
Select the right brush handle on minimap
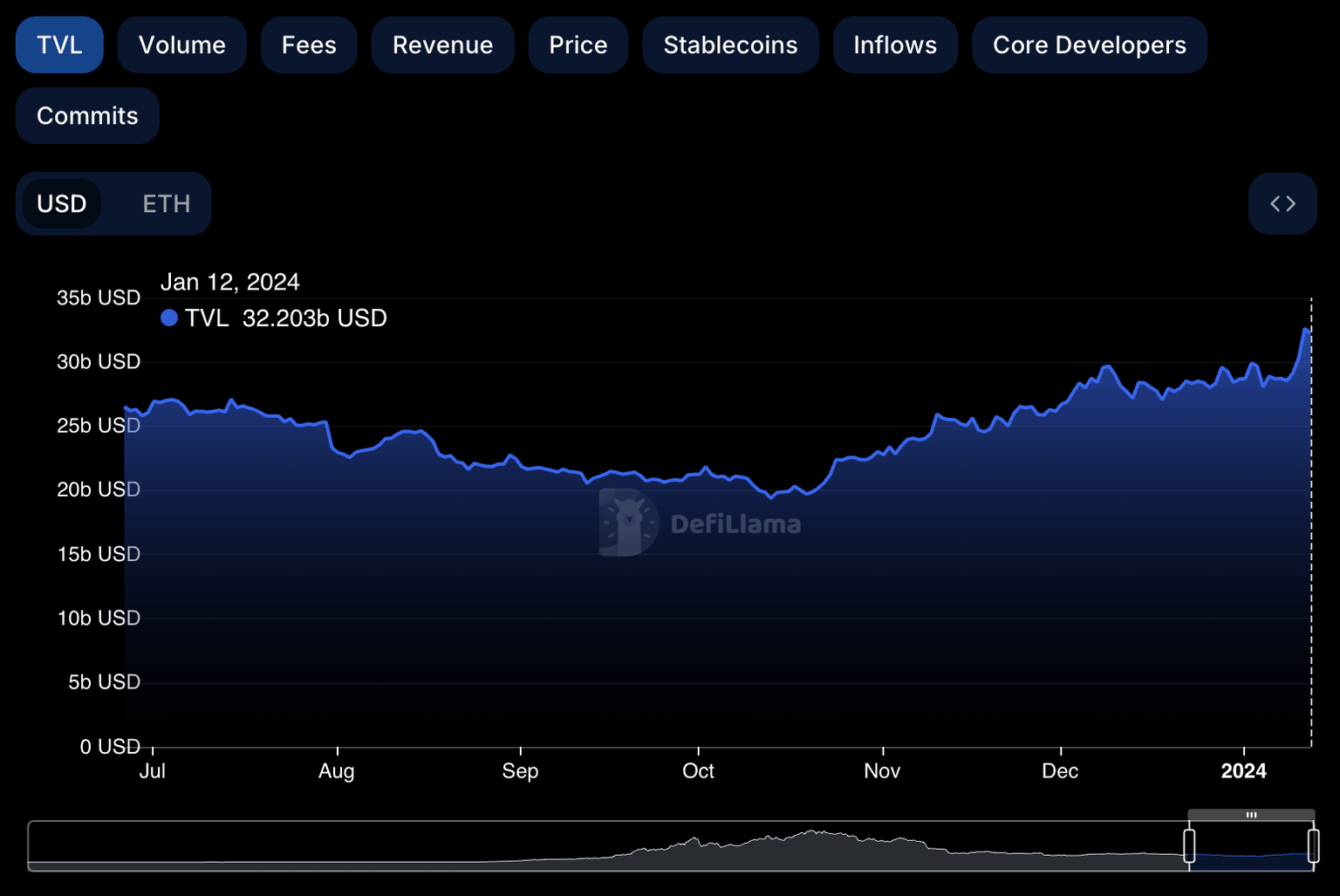coord(1314,845)
